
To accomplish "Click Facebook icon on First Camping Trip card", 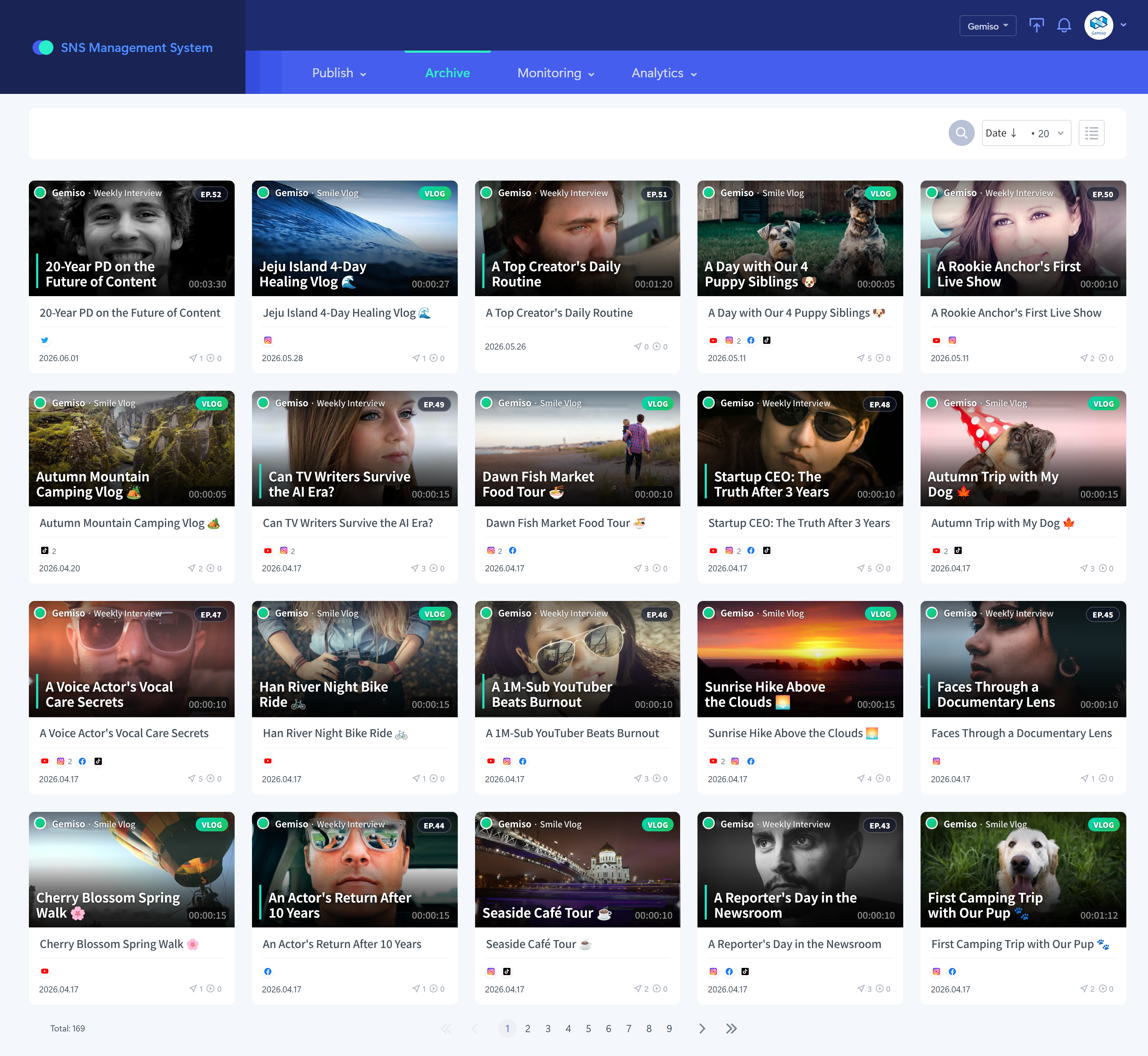I will click(x=952, y=971).
